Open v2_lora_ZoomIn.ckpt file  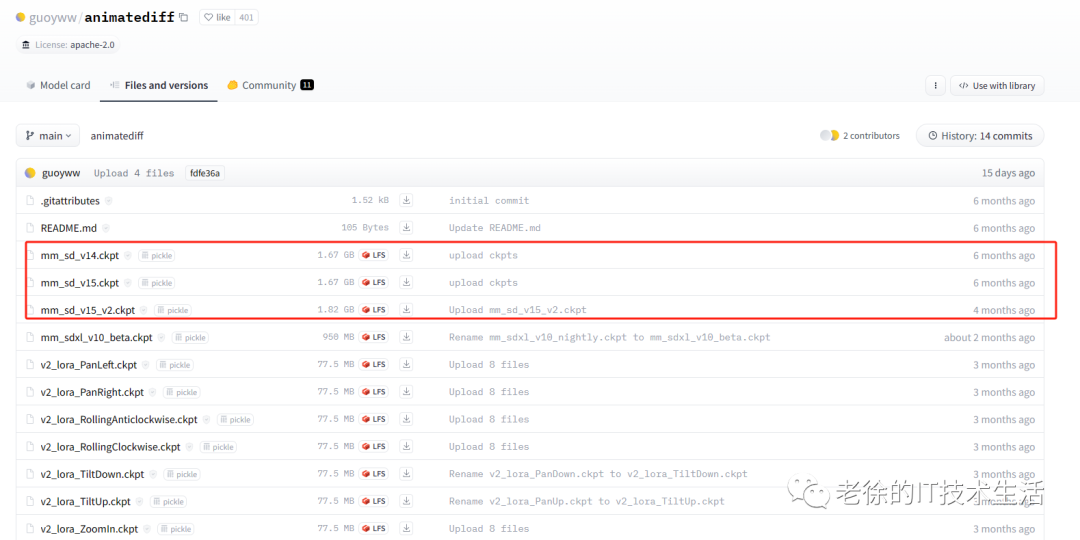point(90,528)
